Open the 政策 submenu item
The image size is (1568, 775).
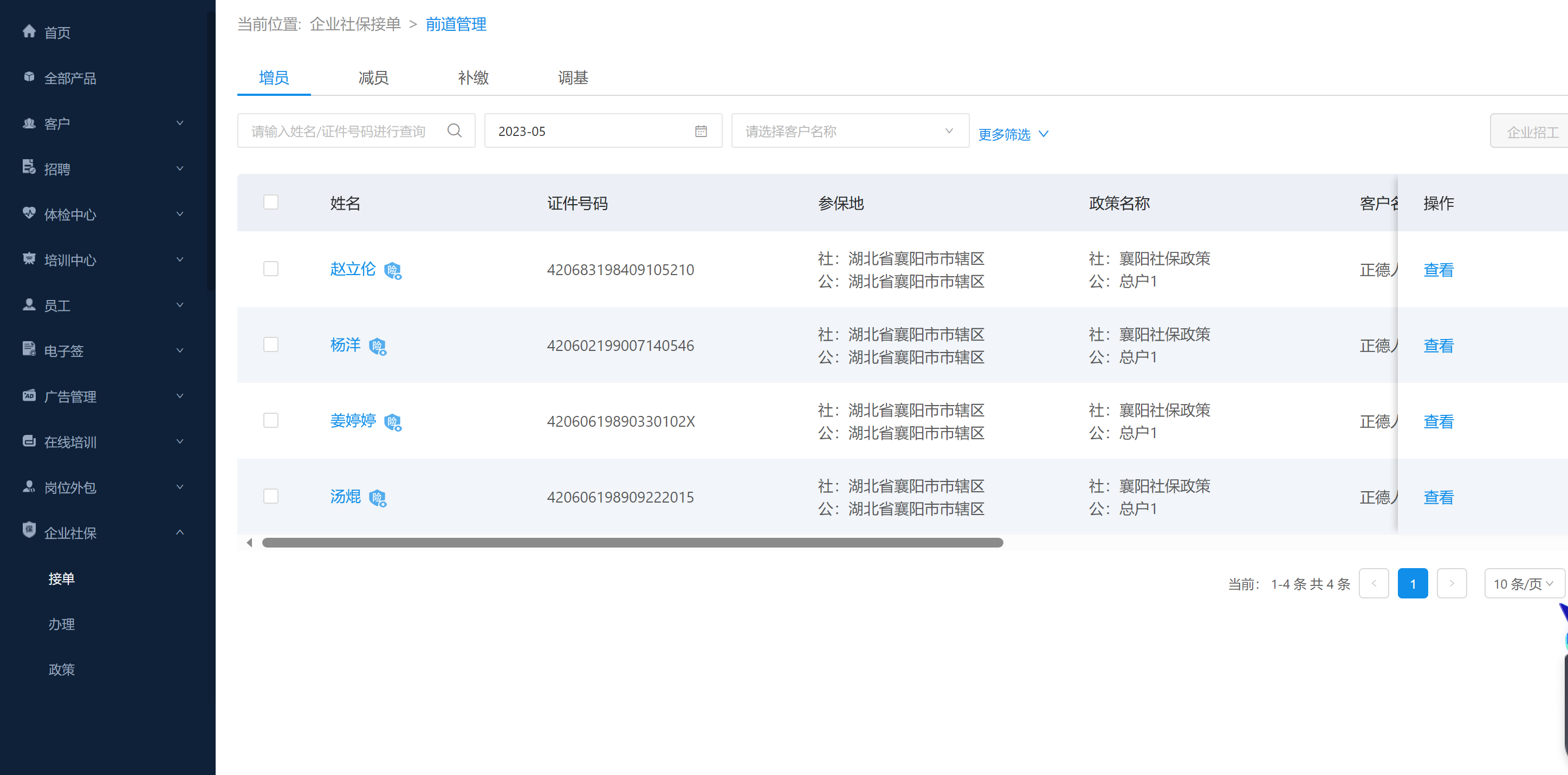[61, 669]
